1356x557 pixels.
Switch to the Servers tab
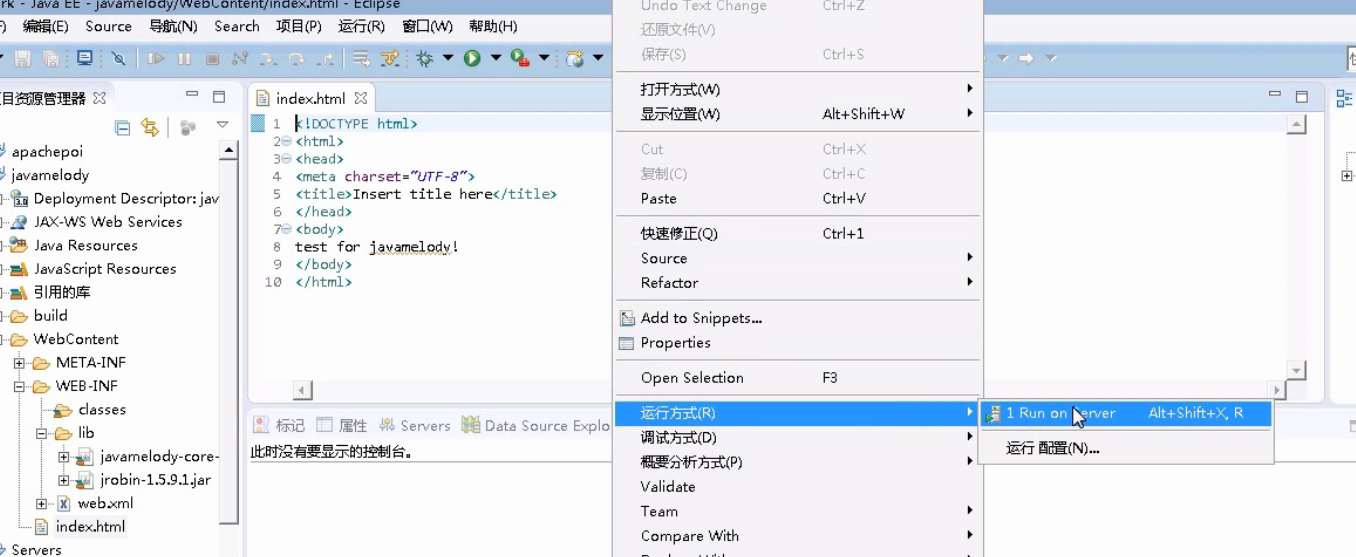(x=415, y=425)
